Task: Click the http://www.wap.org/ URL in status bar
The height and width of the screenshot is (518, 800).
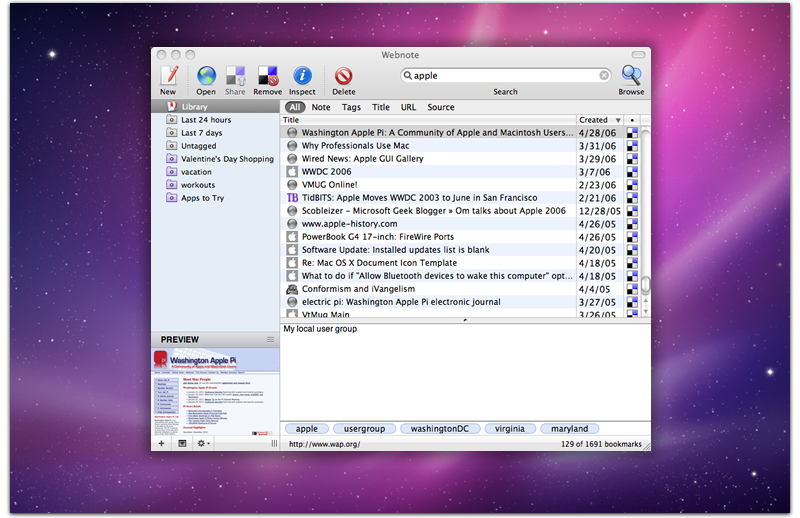Action: click(x=324, y=444)
